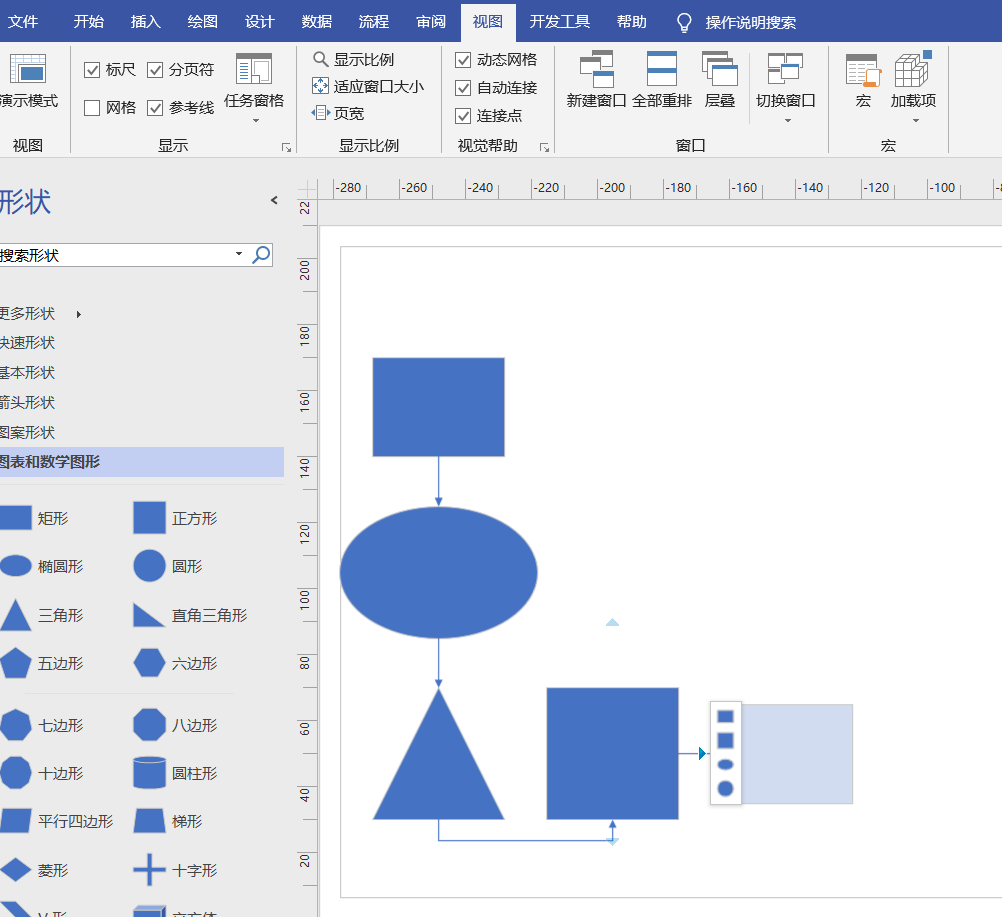Open Quick Shapes (快速形状) stencil

tap(27, 343)
